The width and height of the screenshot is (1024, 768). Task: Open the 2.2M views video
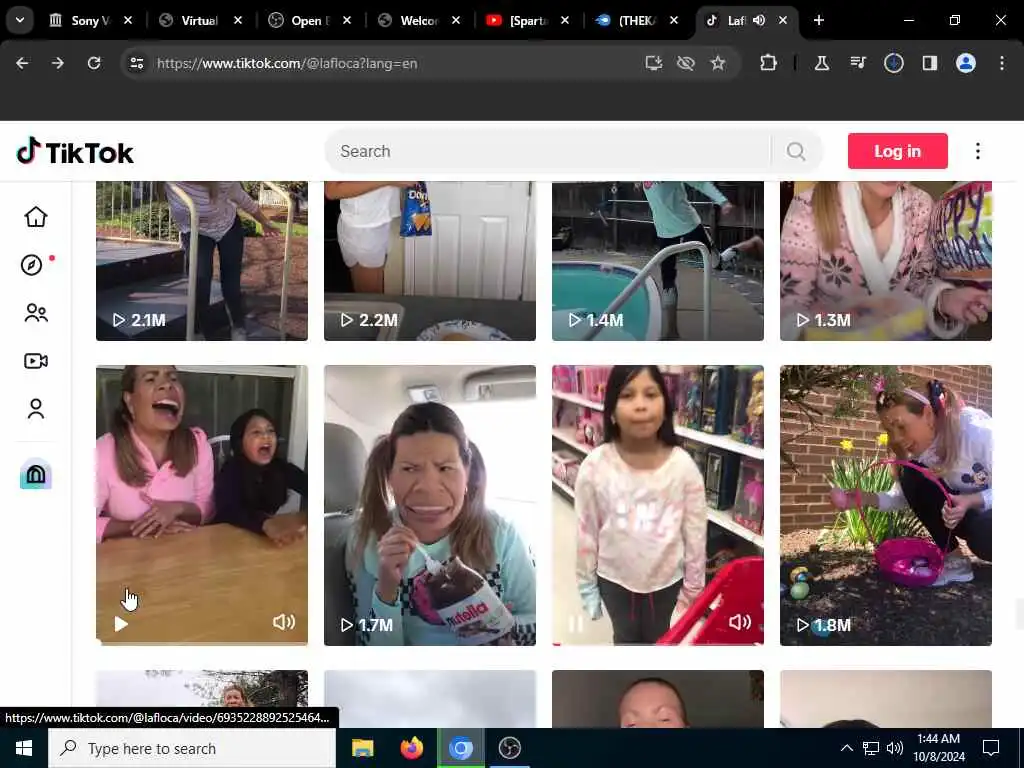point(430,261)
